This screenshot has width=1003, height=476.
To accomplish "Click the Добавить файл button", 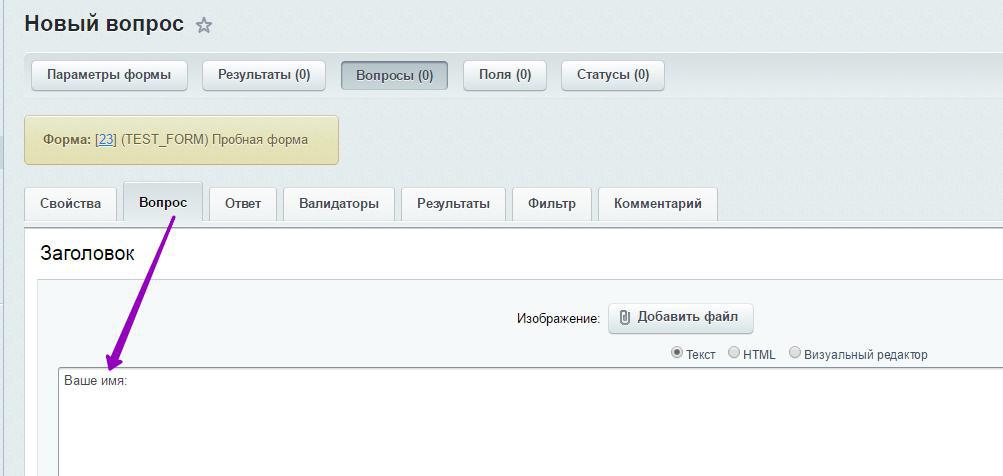I will tap(681, 318).
